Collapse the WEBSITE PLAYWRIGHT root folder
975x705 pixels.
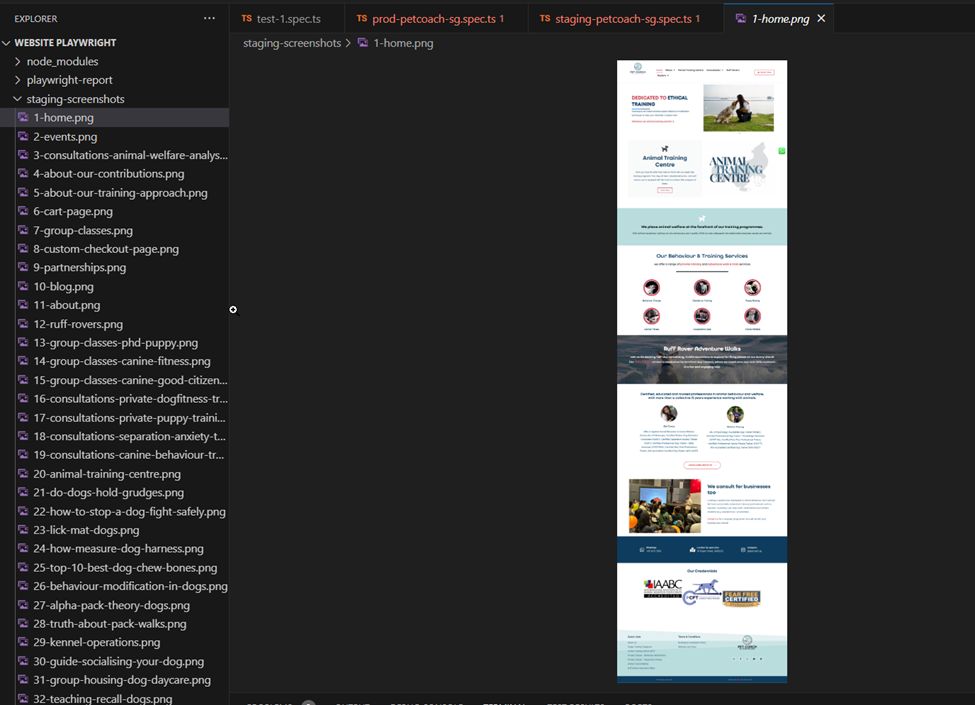tap(7, 43)
